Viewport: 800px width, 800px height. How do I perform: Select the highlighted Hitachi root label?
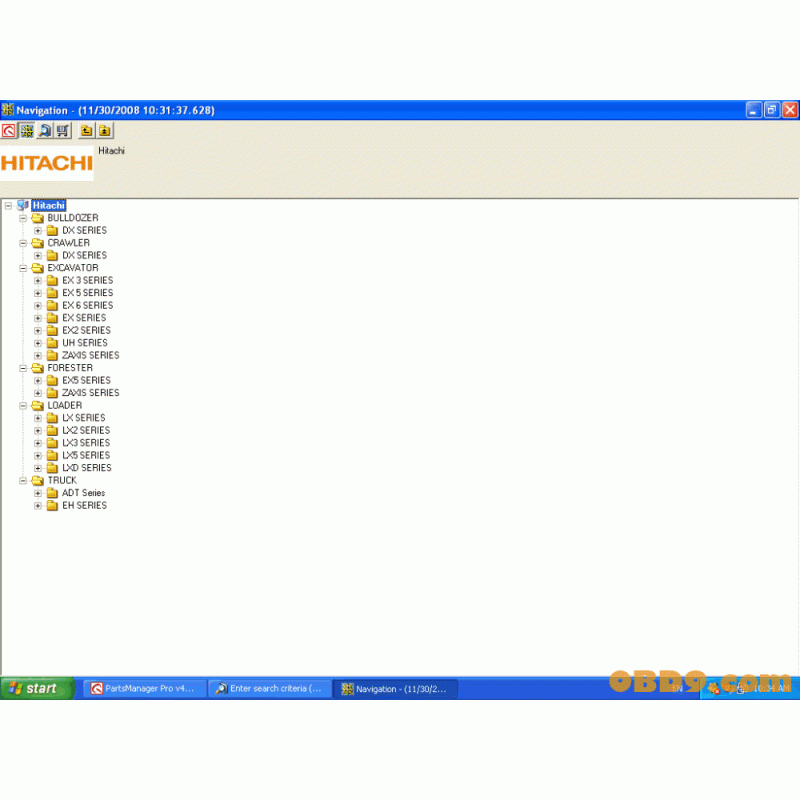(x=48, y=206)
